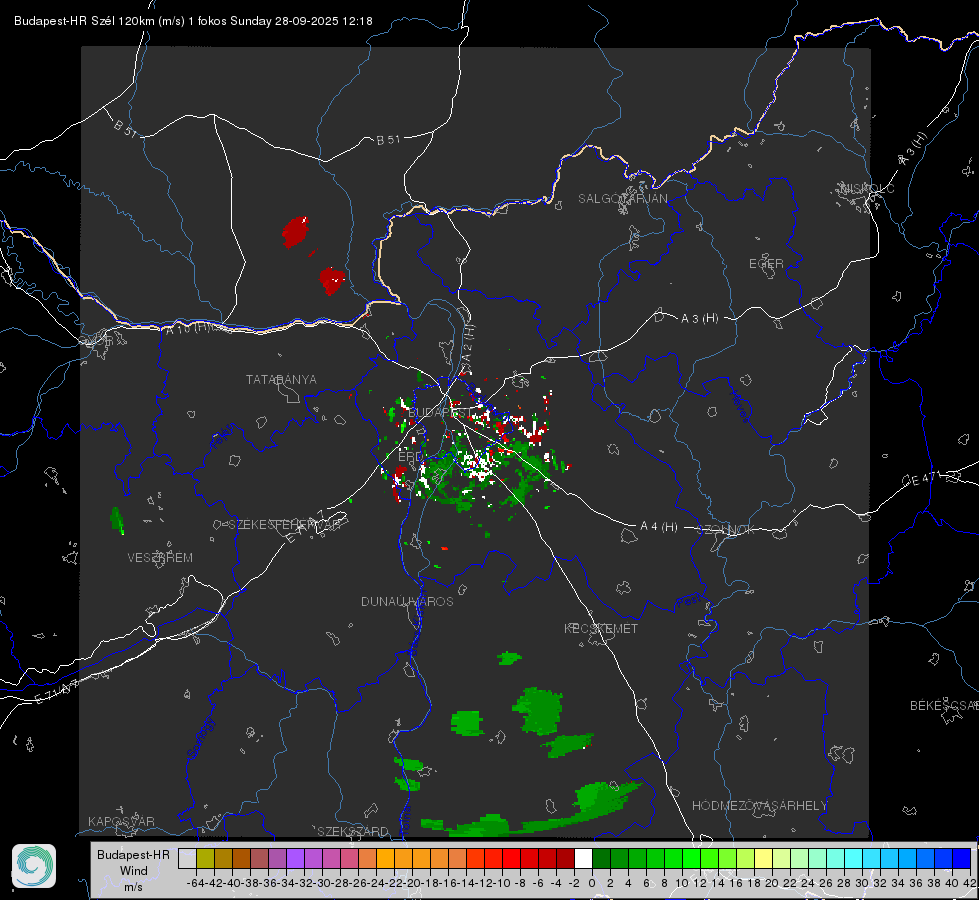The image size is (979, 900).
Task: Select the yellow swatch between 18 and 20
Action: pos(764,859)
